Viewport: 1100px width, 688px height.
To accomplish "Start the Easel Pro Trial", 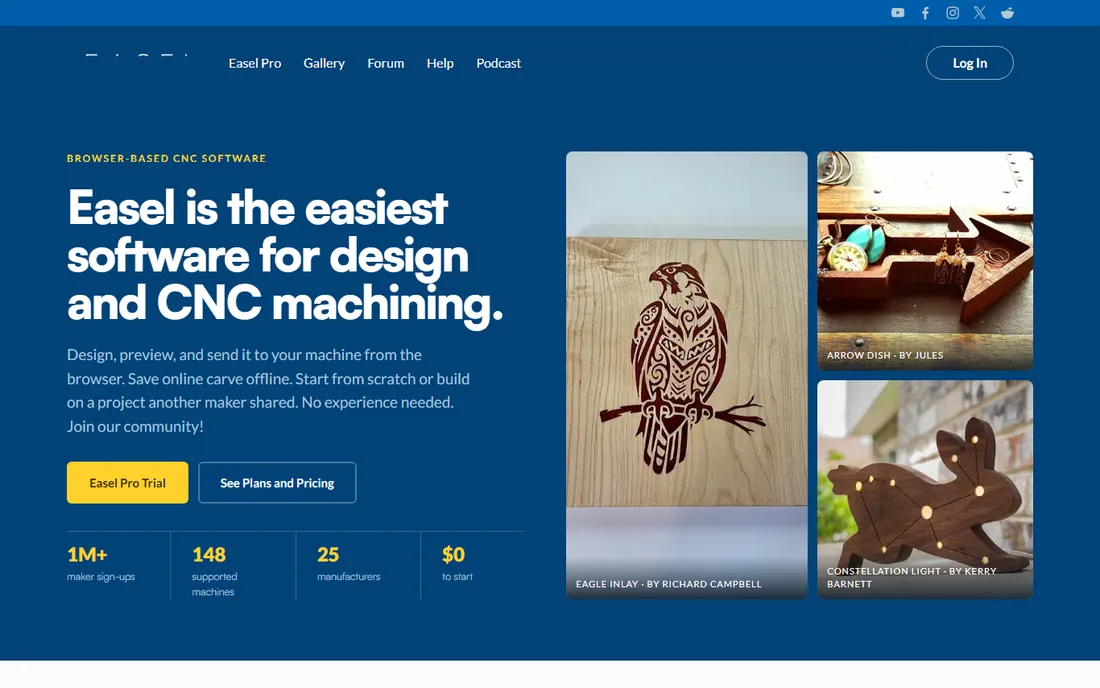I will point(128,483).
